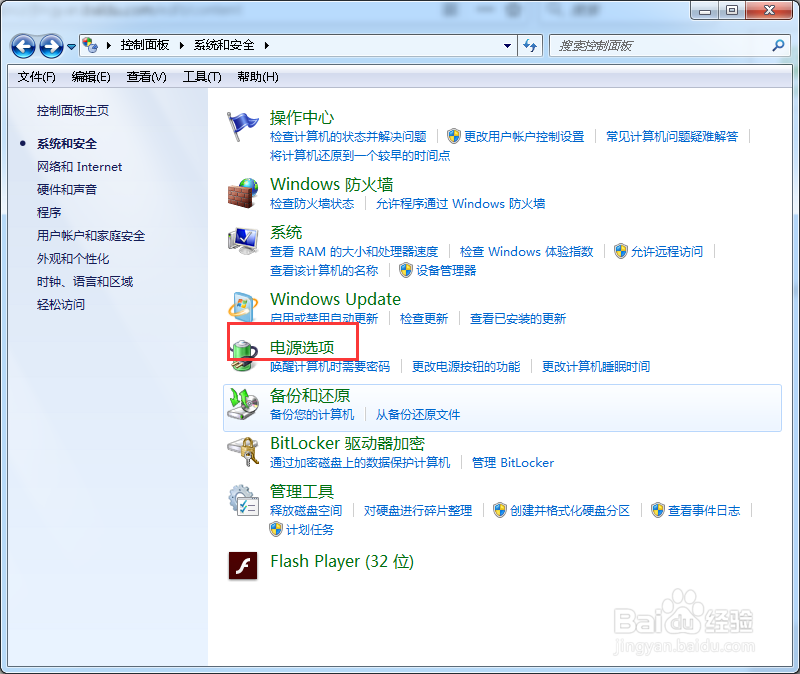Go forward with the Forward arrow button

52,46
